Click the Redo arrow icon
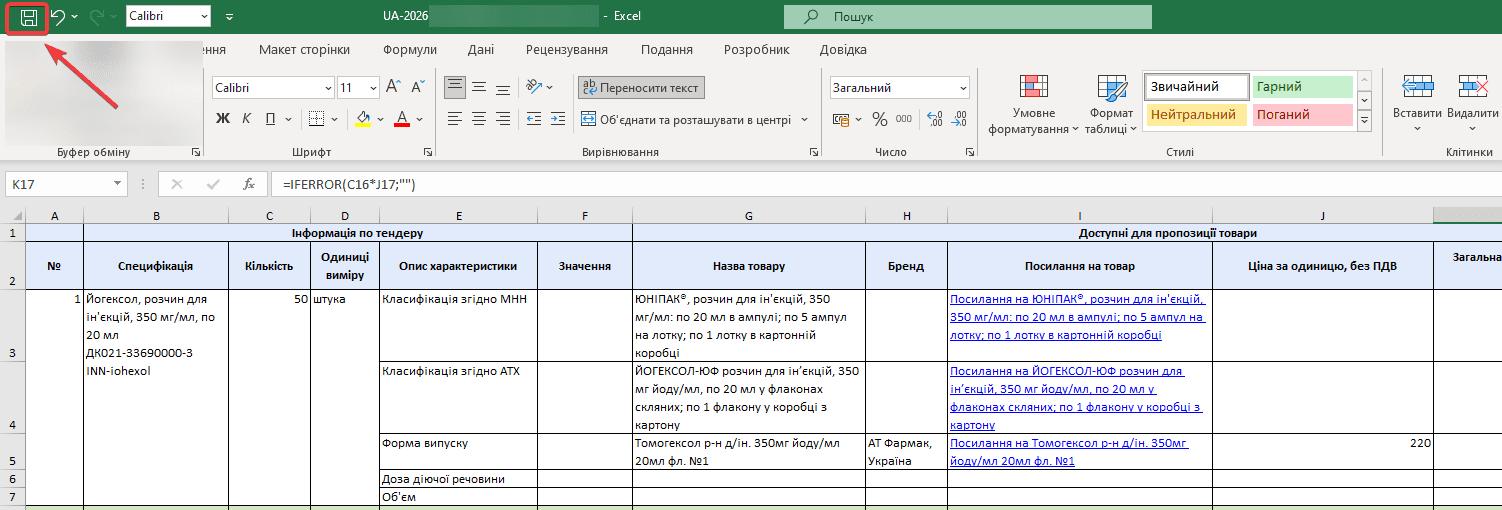Image resolution: width=1502 pixels, height=510 pixels. tap(98, 17)
